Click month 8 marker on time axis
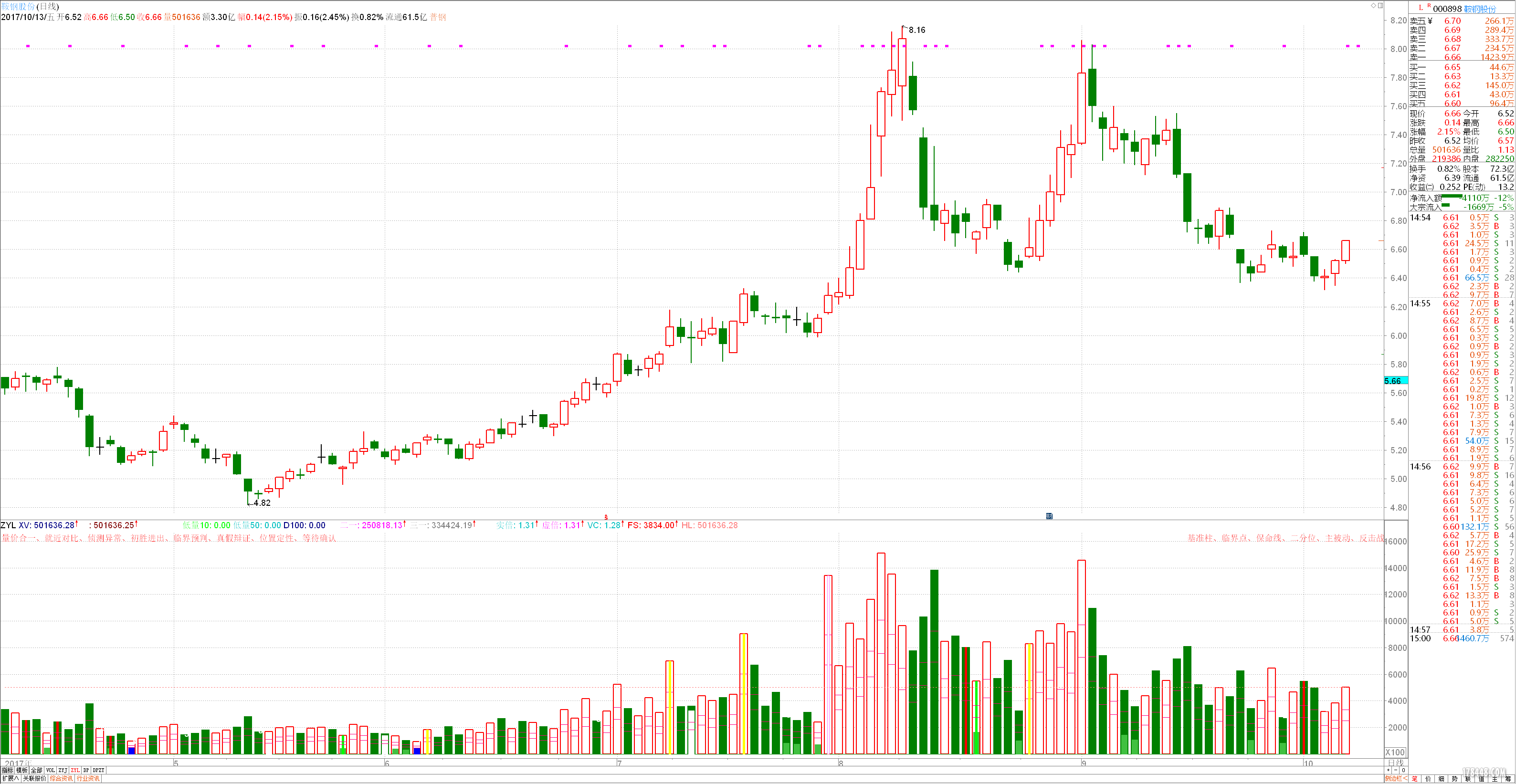The image size is (1516, 784). pos(841,763)
